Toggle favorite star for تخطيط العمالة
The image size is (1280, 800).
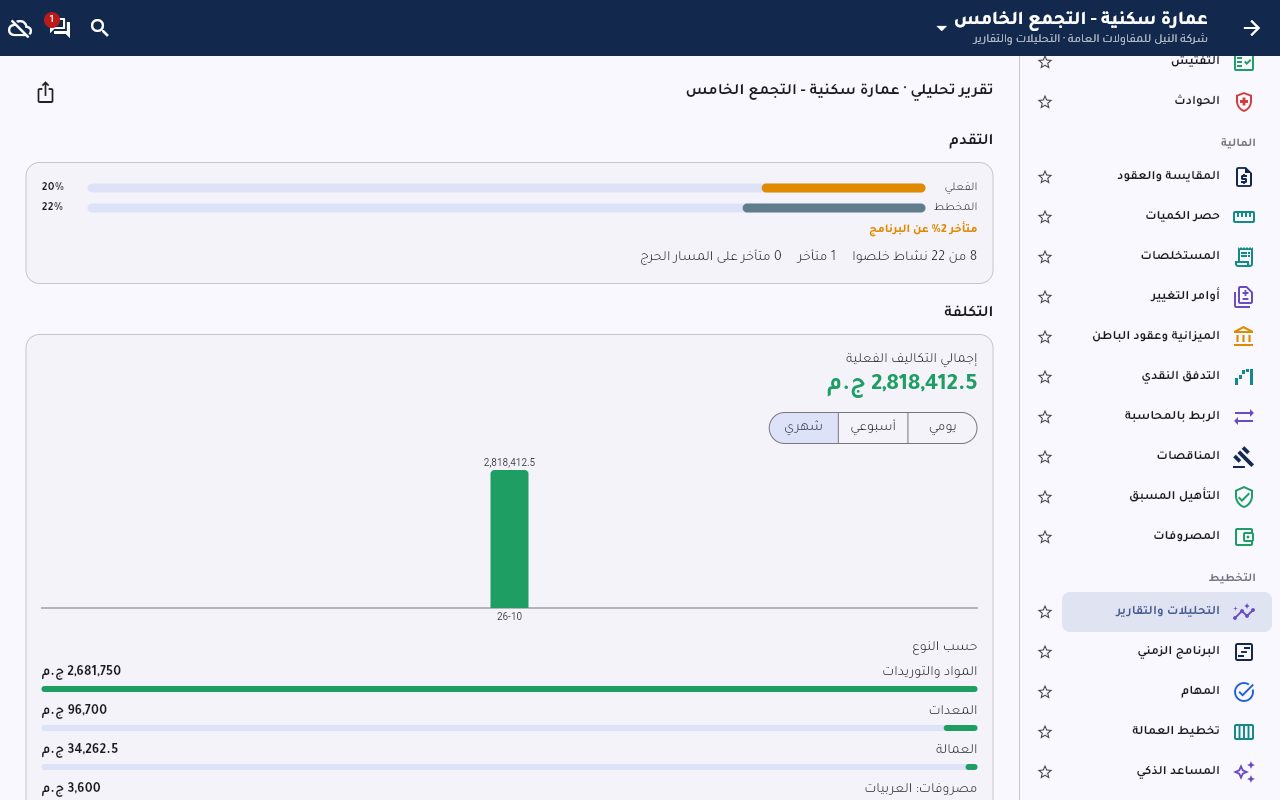tap(1045, 732)
